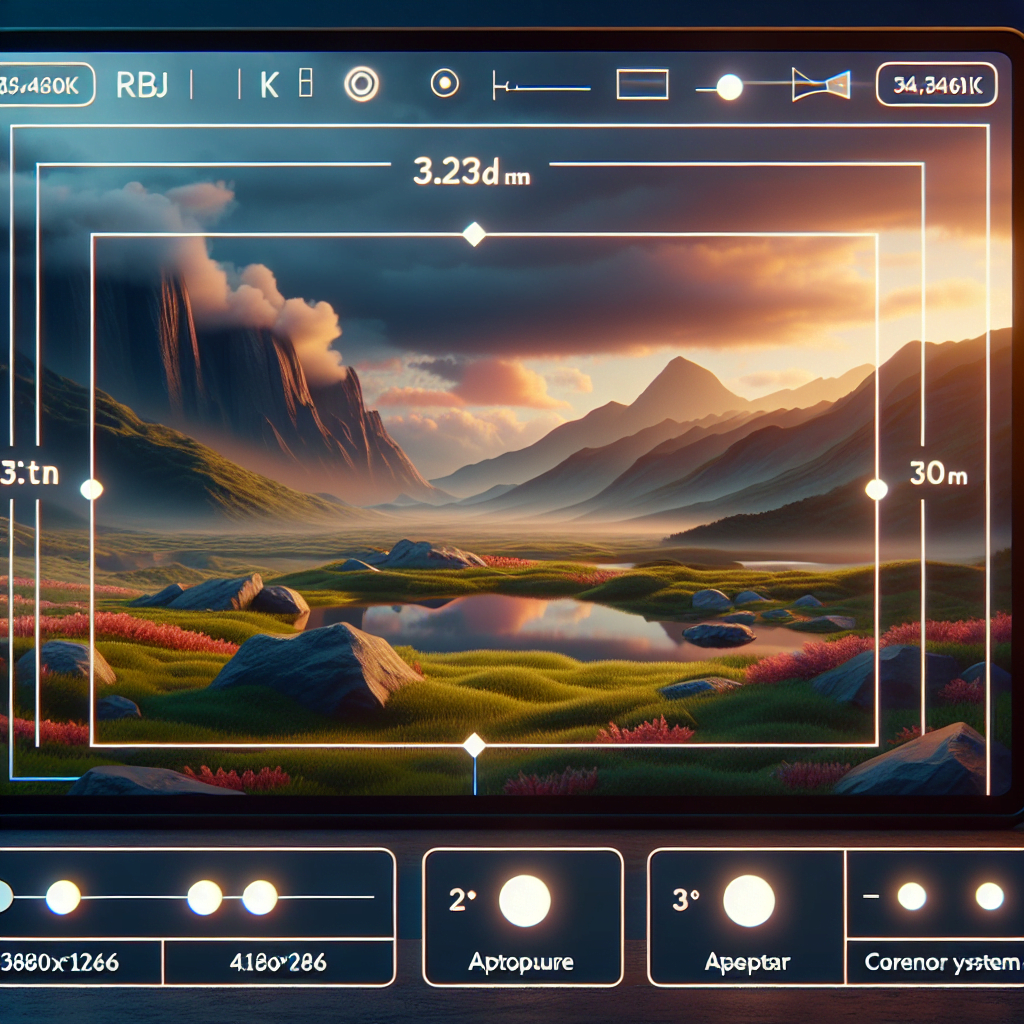1024x1024 pixels.
Task: Click the 34,346K badge at top right
Action: coord(939,84)
